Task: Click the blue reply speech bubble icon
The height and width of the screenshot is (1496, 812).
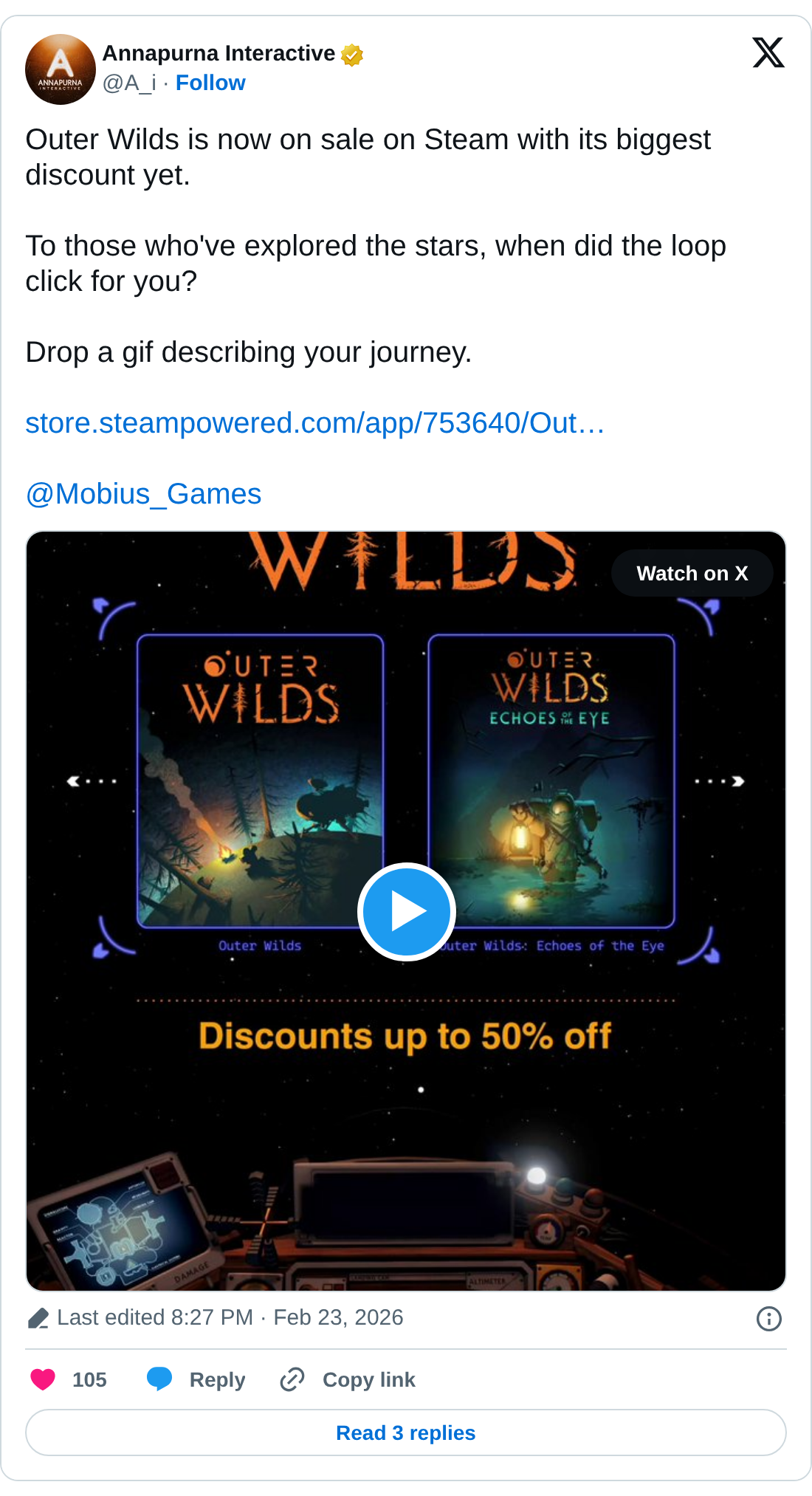Action: coord(159,1379)
